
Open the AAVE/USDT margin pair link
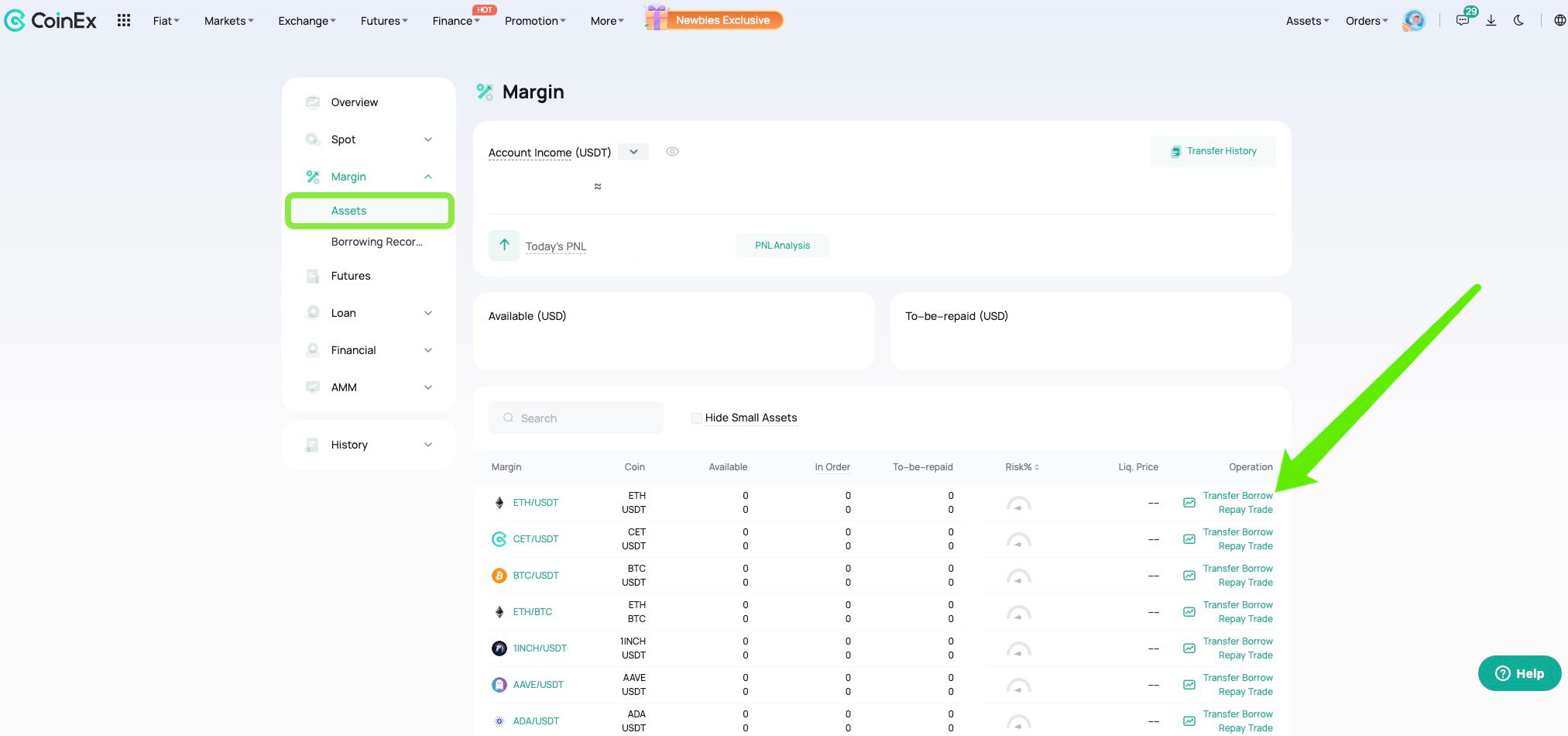tap(538, 685)
